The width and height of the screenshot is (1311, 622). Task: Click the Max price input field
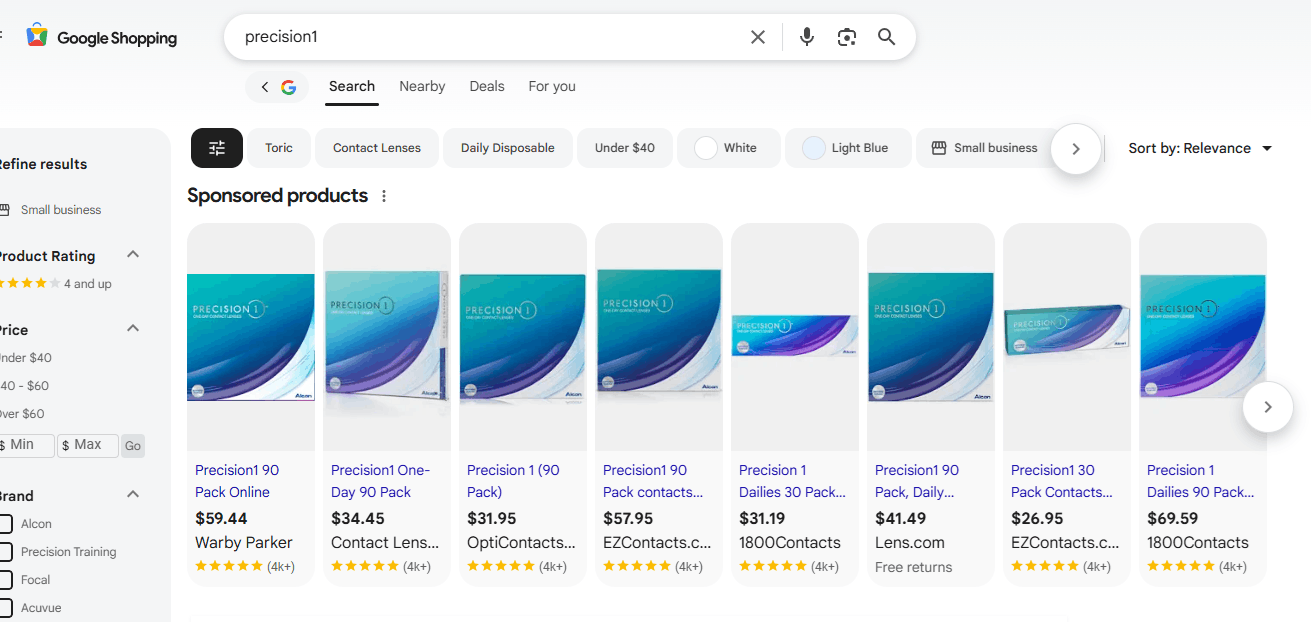click(x=88, y=445)
